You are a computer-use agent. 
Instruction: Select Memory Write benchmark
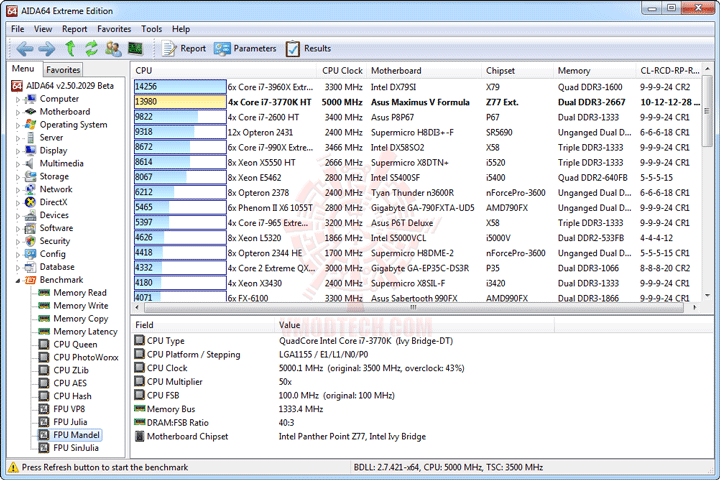click(x=81, y=305)
